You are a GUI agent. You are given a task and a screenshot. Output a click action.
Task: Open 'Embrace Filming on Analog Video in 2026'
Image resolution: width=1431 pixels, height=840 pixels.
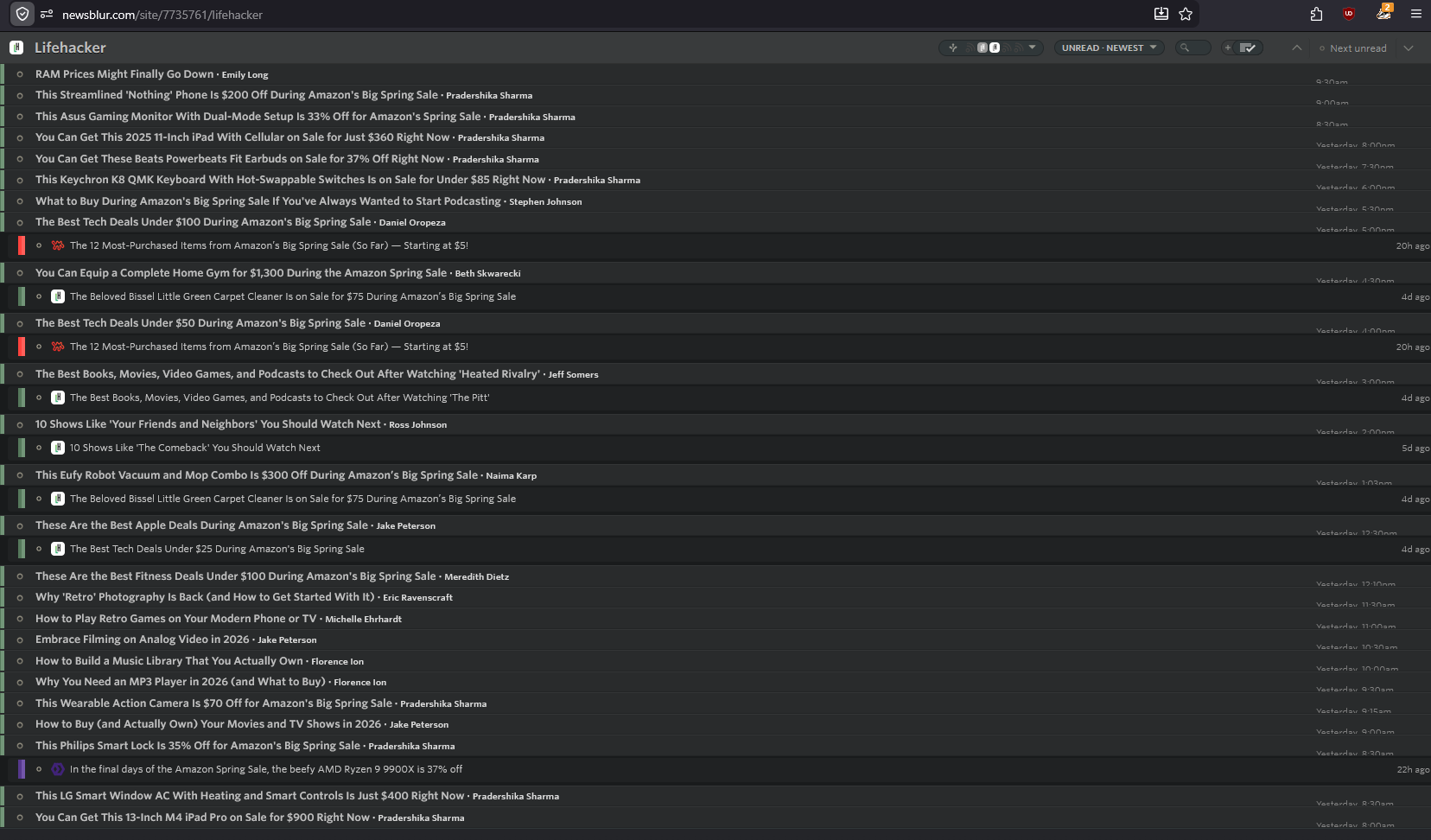pos(142,640)
